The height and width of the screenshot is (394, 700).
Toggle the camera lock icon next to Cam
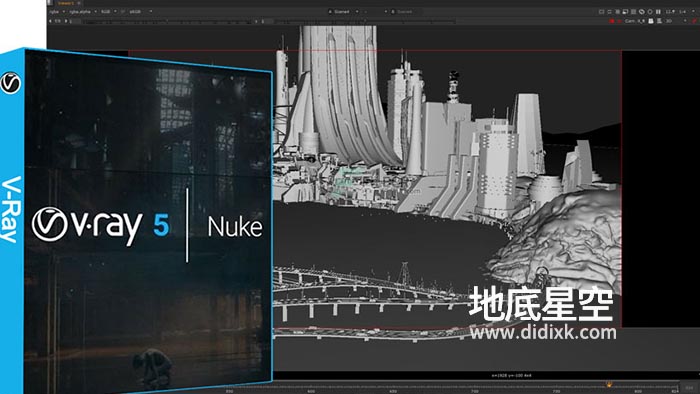[651, 21]
